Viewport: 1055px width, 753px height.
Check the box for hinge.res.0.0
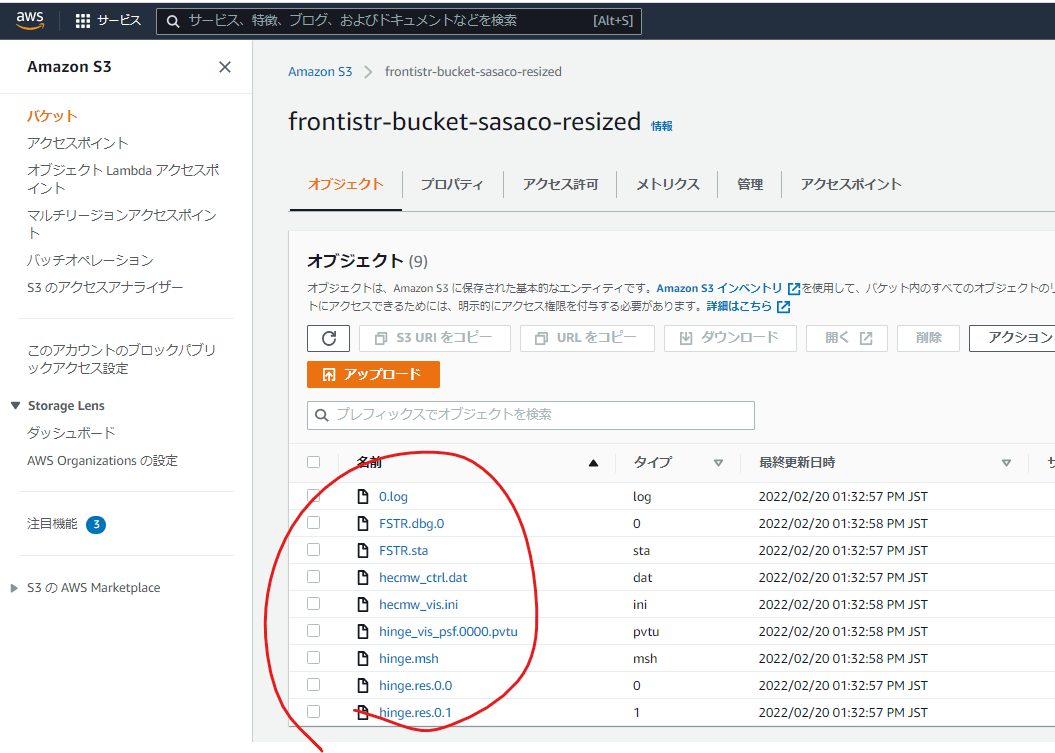click(314, 684)
